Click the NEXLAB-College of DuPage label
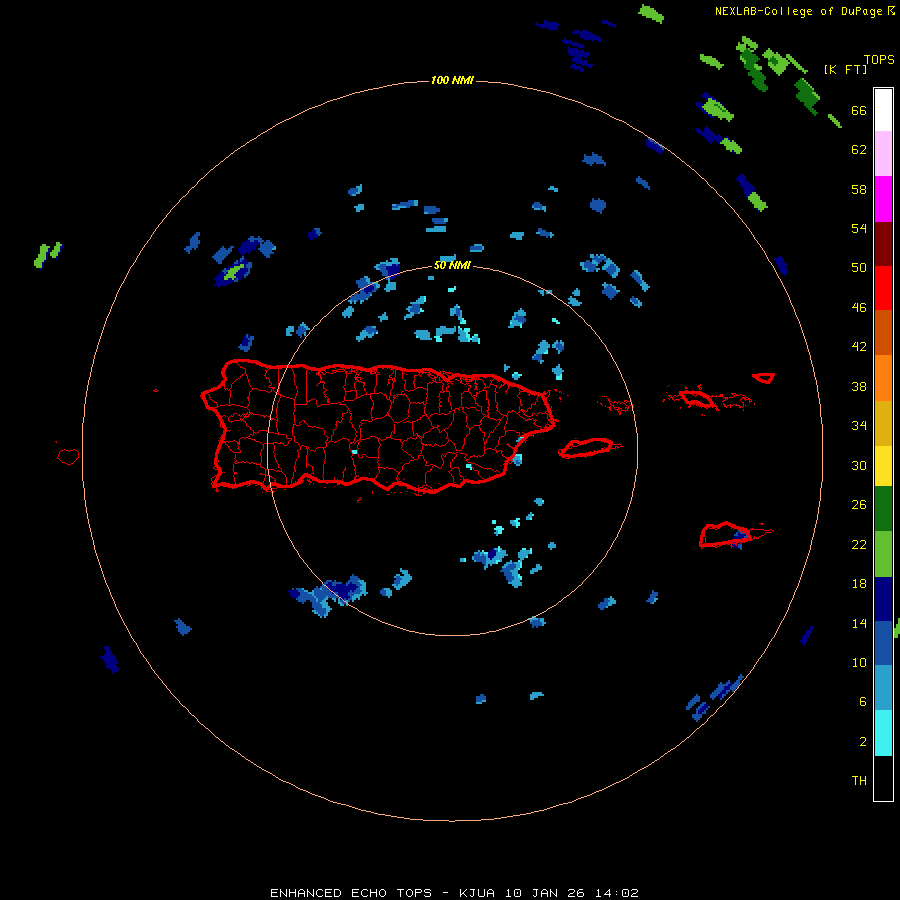 coord(799,11)
